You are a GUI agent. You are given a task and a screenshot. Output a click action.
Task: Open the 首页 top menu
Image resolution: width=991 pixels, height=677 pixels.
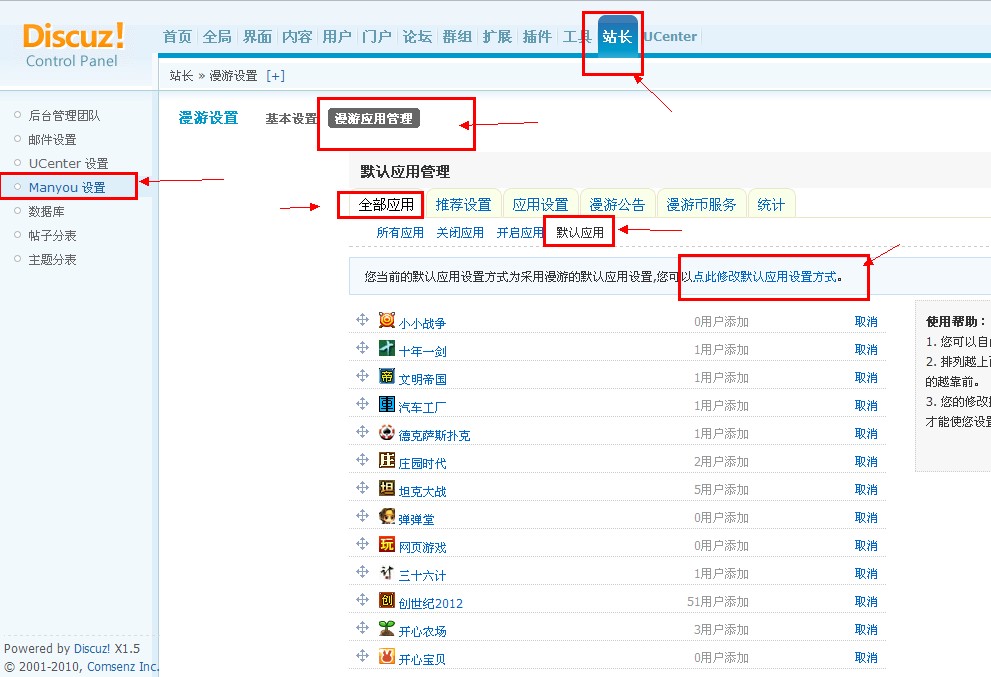click(x=177, y=37)
